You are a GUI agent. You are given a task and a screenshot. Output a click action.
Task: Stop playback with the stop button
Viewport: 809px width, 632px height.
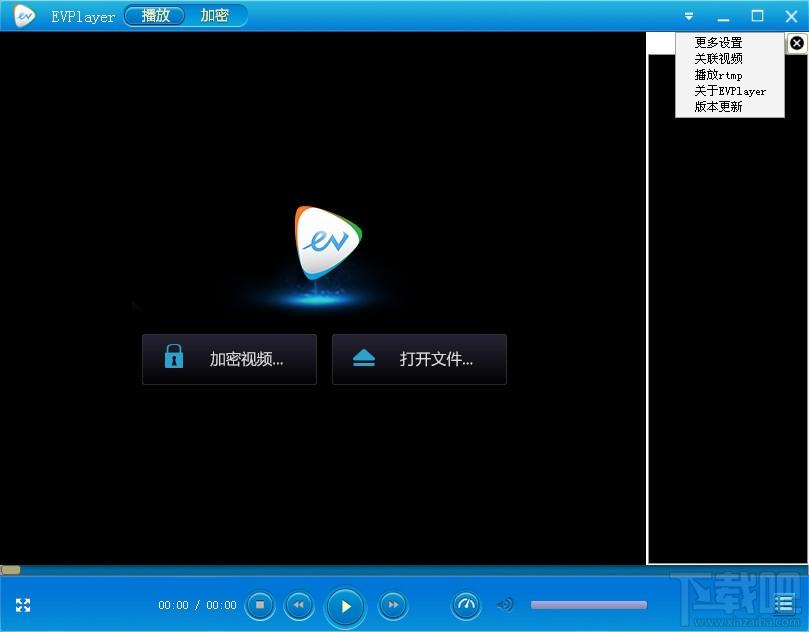tap(260, 605)
